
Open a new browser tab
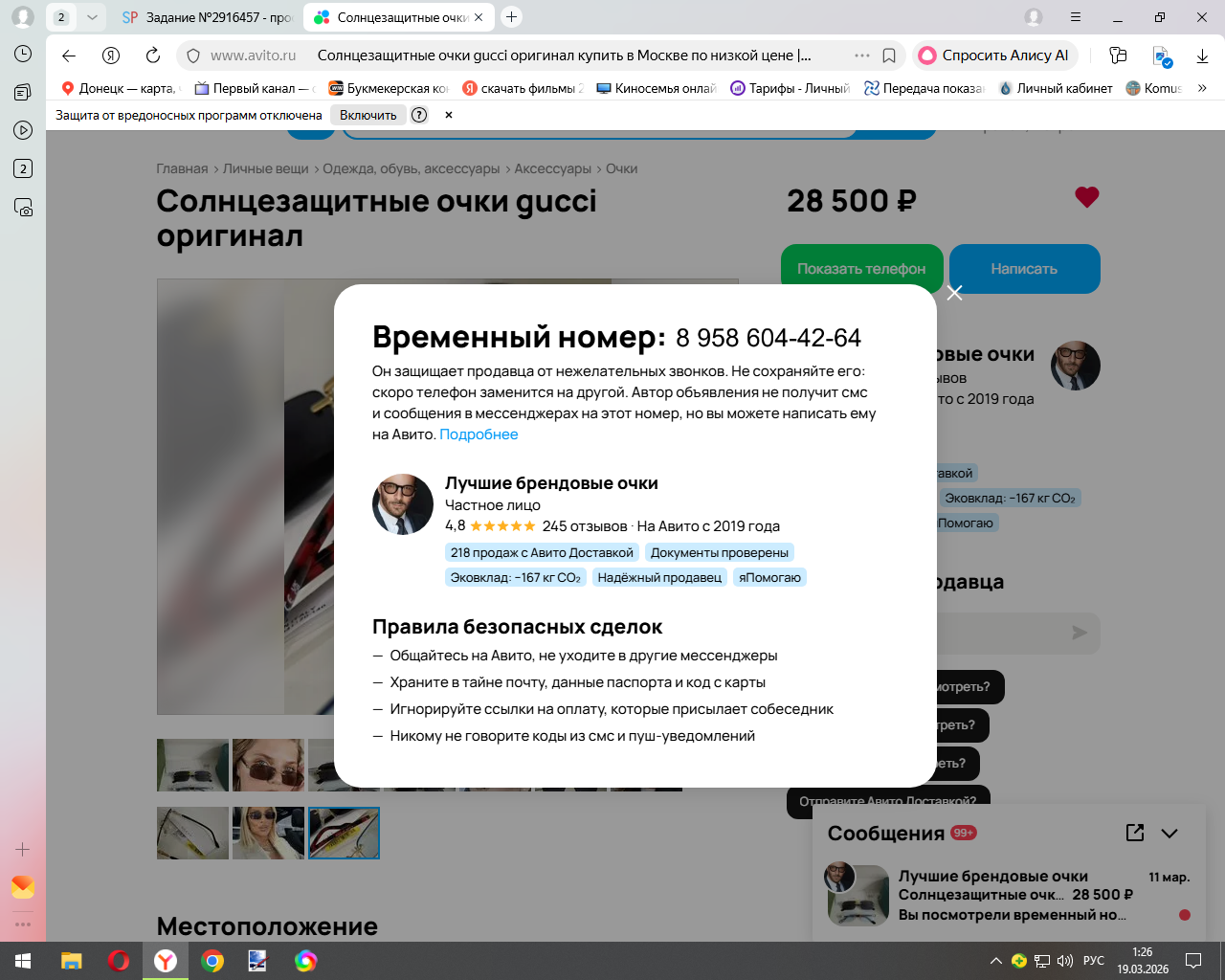(512, 17)
